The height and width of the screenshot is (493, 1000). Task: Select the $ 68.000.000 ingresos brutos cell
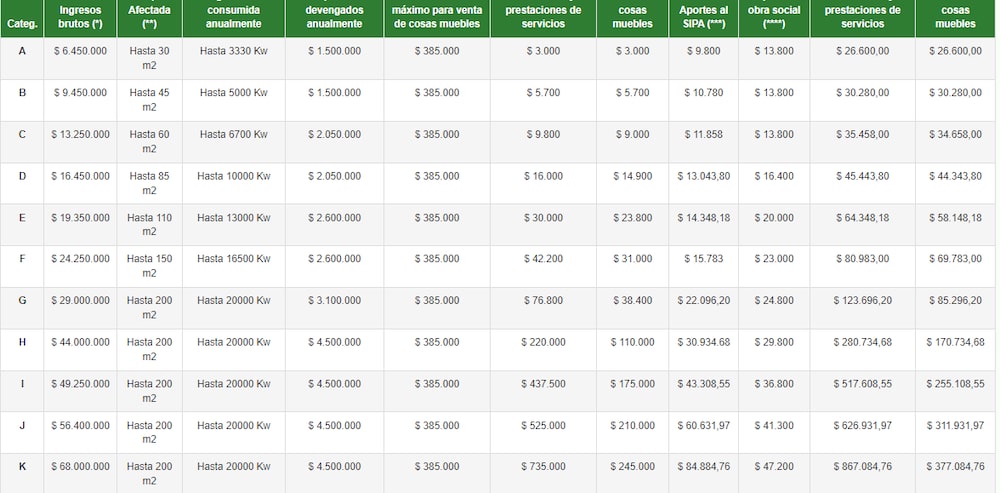click(81, 467)
